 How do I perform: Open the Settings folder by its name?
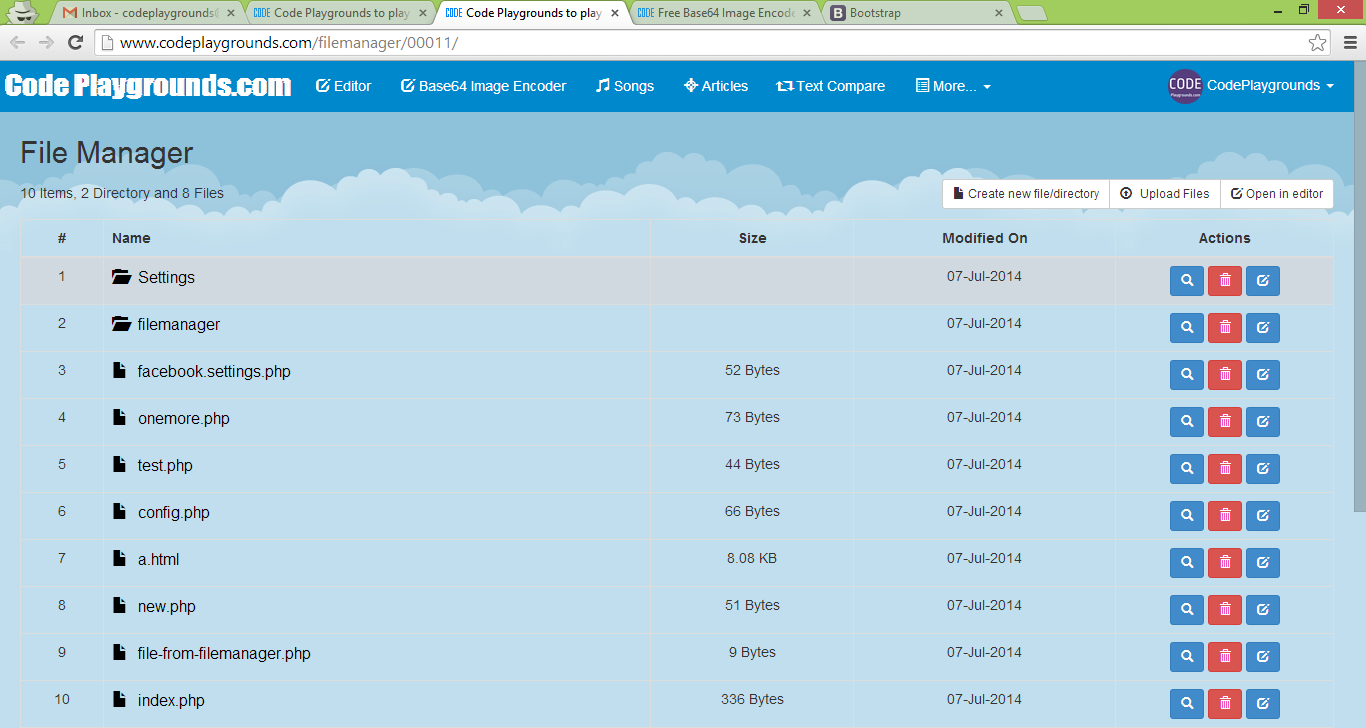166,278
